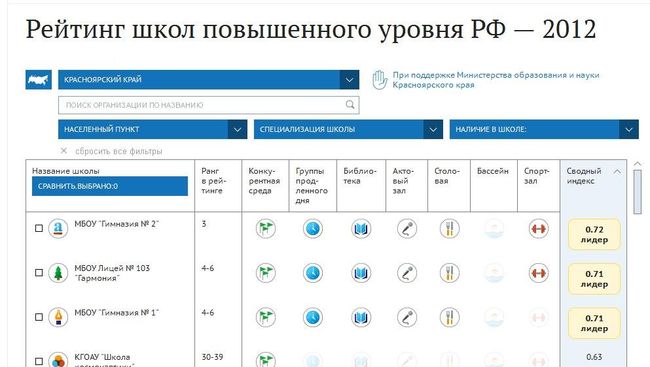
Task: Click the gym dumbbell icon for Гимназия № 2
Action: [538, 228]
